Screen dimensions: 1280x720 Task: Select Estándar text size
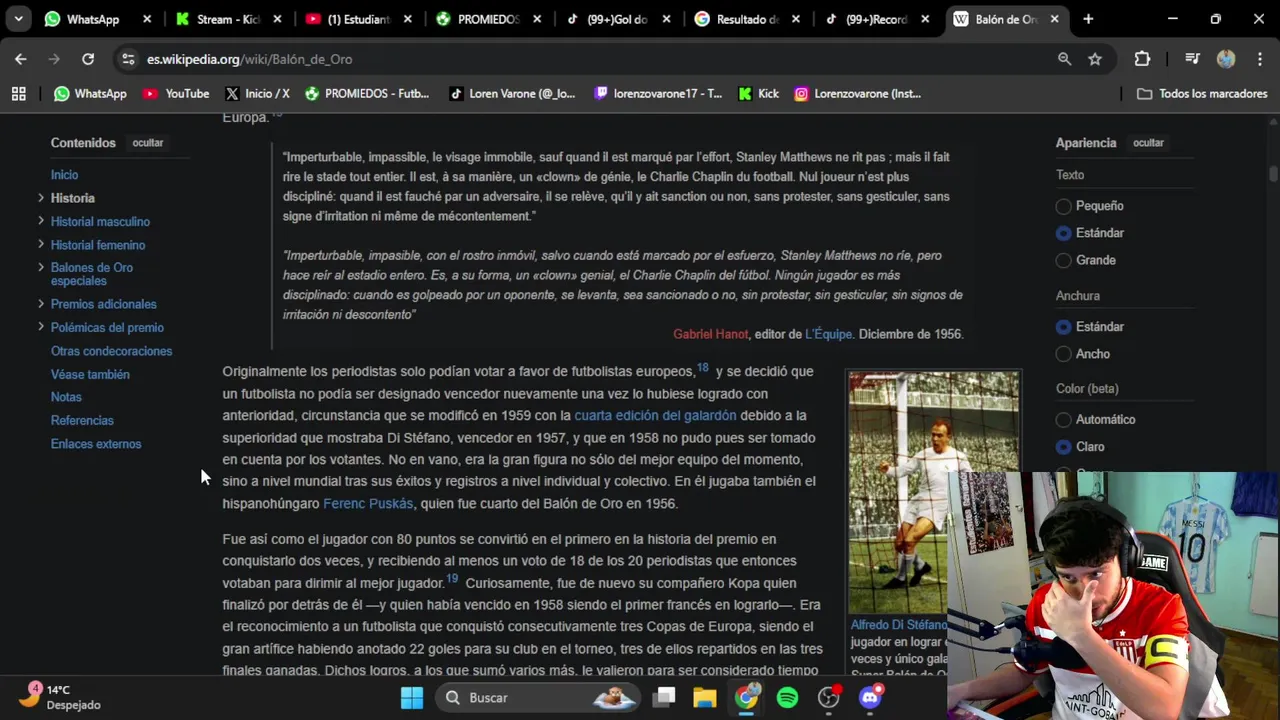(x=1063, y=233)
